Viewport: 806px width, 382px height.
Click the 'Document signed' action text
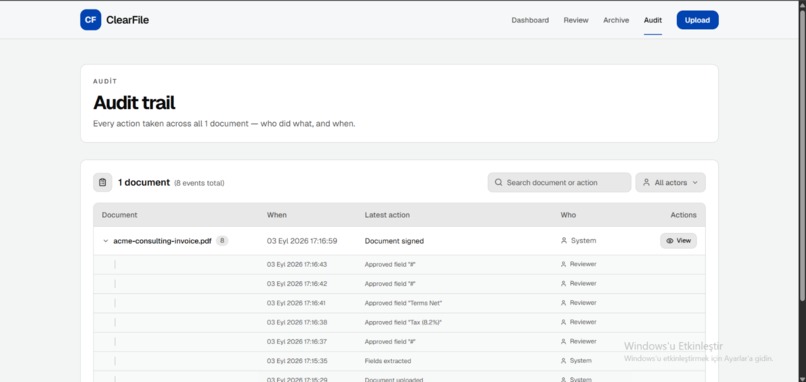[x=394, y=241]
